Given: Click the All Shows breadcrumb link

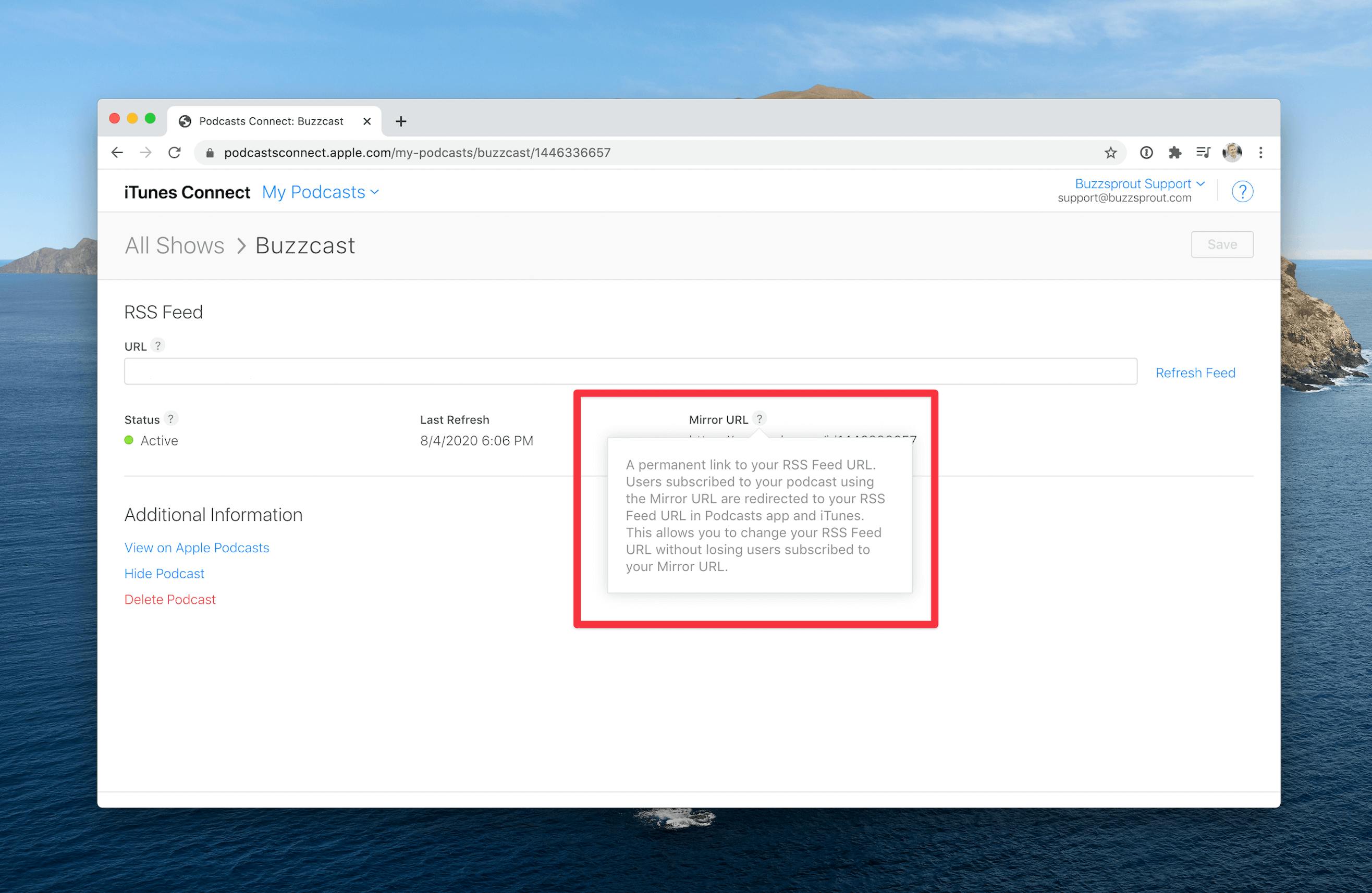Looking at the screenshot, I should point(174,245).
